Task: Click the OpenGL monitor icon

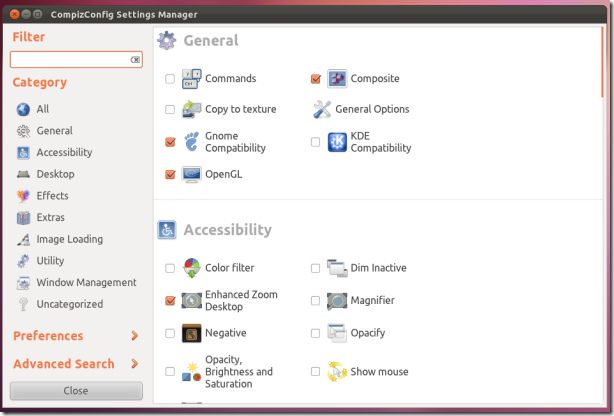Action: coord(191,174)
